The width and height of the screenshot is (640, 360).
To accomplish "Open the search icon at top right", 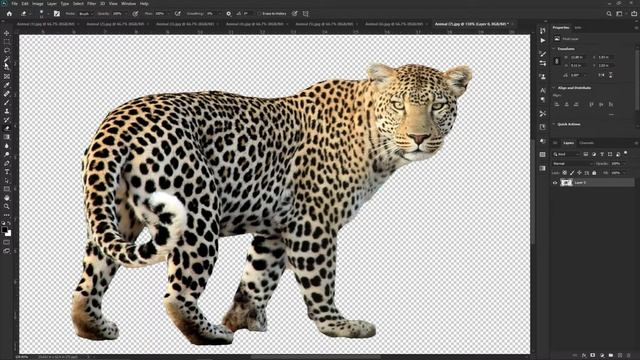I will (x=609, y=13).
